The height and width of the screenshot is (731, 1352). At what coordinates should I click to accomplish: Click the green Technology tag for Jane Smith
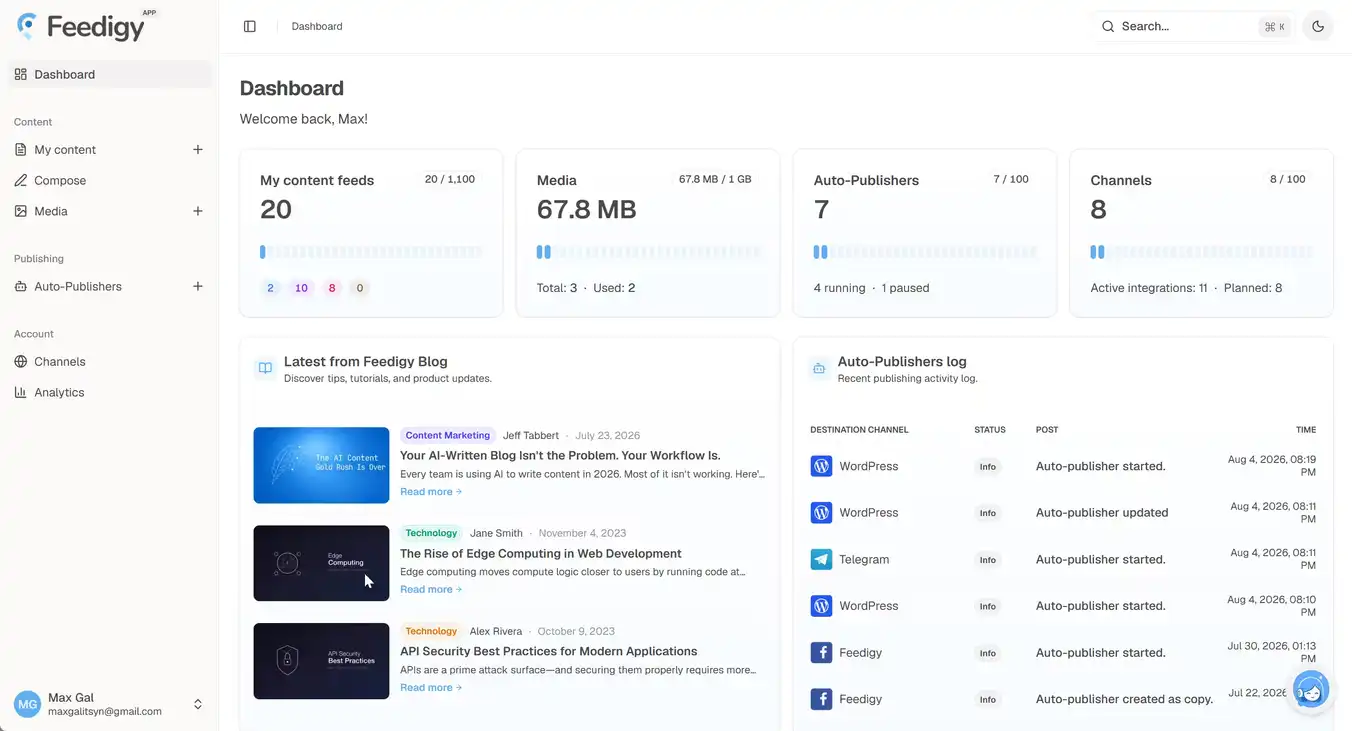click(x=431, y=534)
